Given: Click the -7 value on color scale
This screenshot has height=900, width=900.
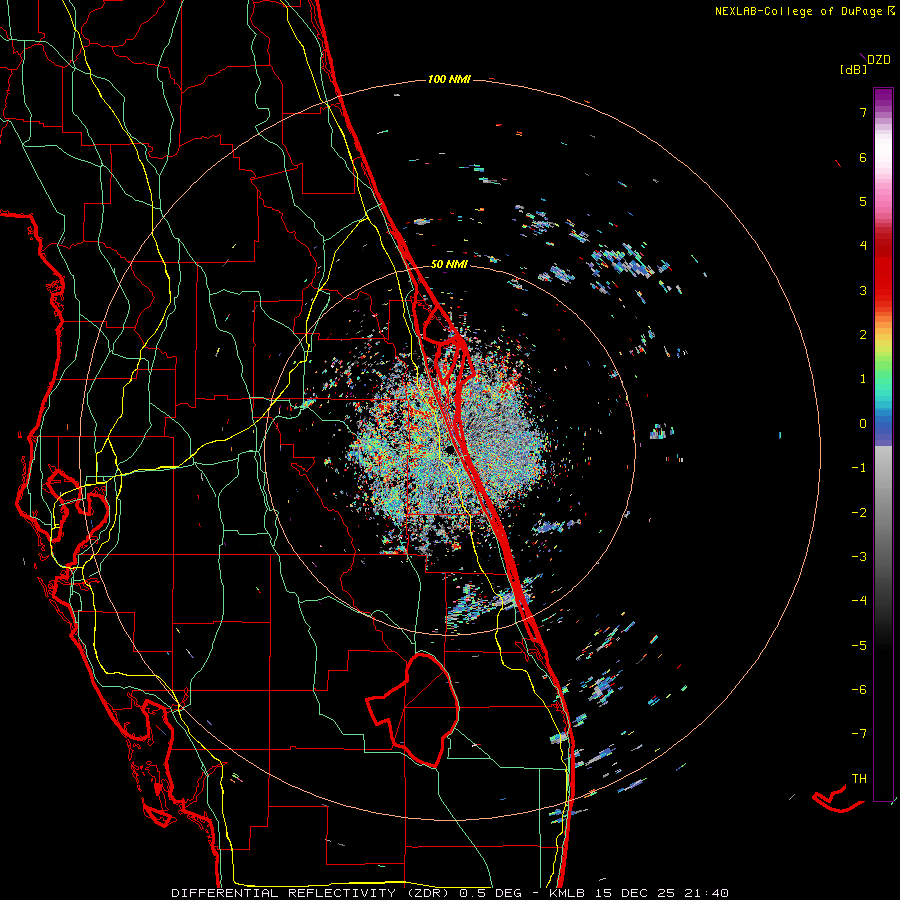Looking at the screenshot, I should click(859, 734).
